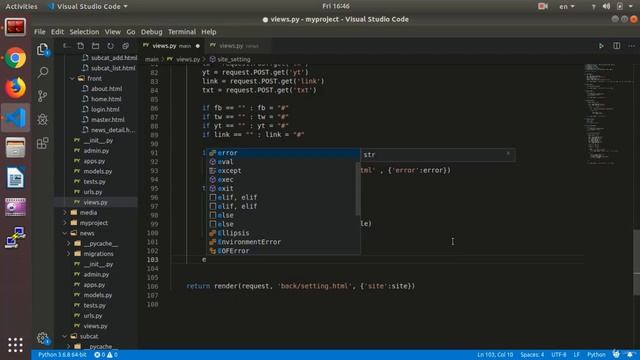
Task: Close the suggestion details pane
Action: [508, 153]
